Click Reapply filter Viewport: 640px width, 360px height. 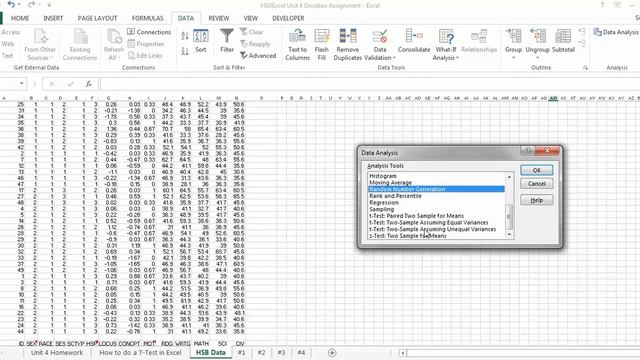(x=256, y=44)
